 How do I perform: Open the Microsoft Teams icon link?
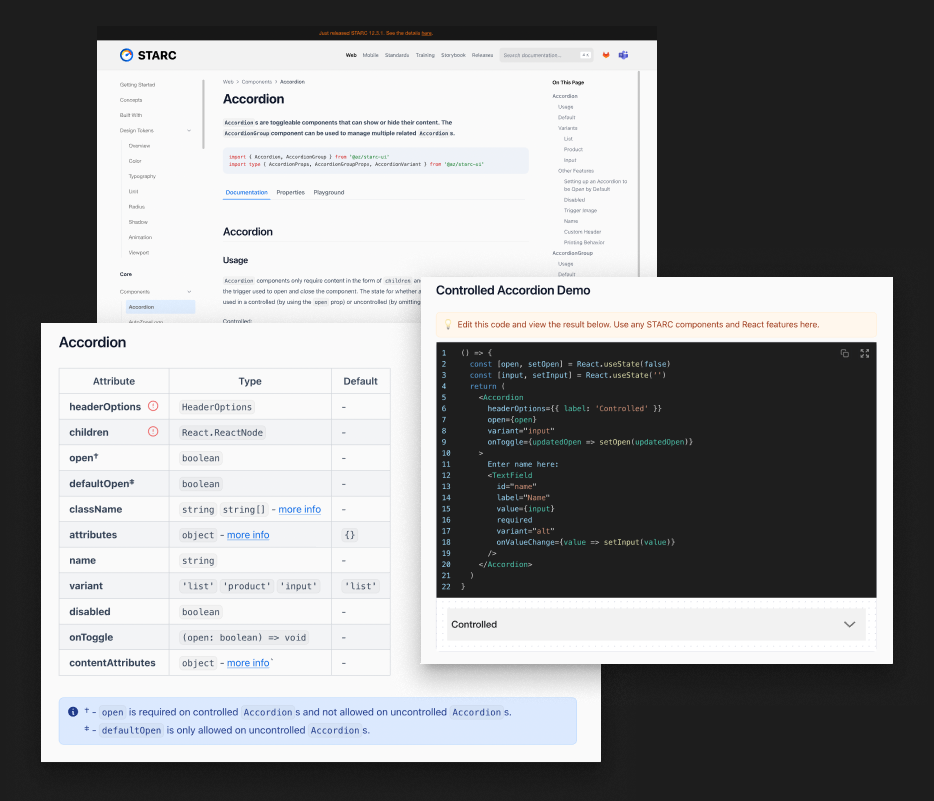click(x=623, y=55)
